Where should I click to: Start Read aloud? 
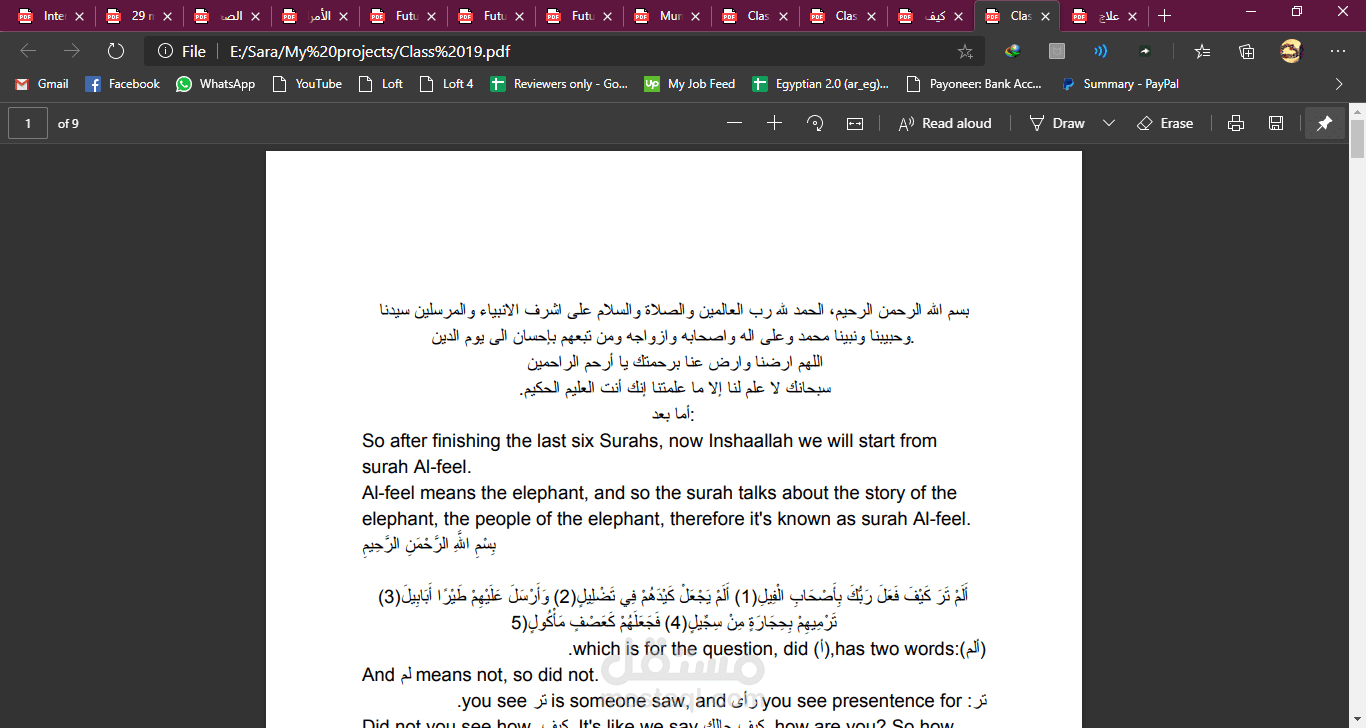pyautogui.click(x=945, y=123)
